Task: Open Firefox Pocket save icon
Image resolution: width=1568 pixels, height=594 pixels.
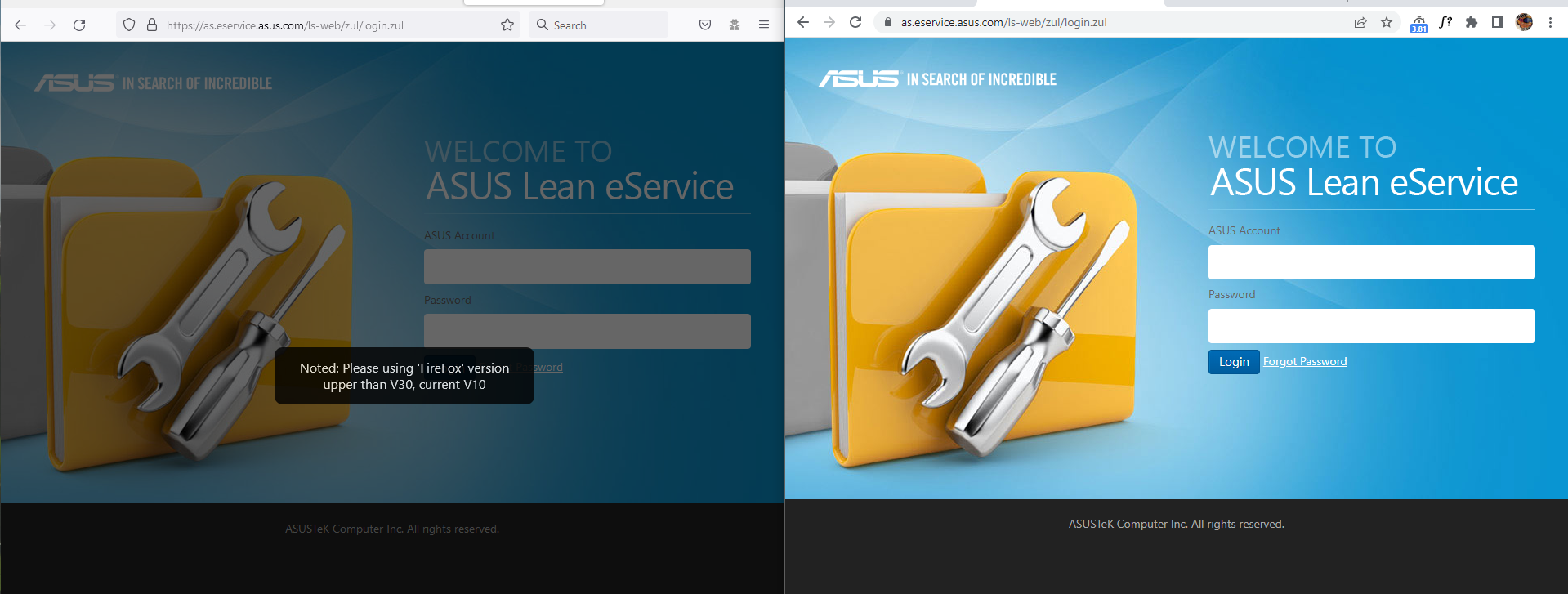Action: 705,25
